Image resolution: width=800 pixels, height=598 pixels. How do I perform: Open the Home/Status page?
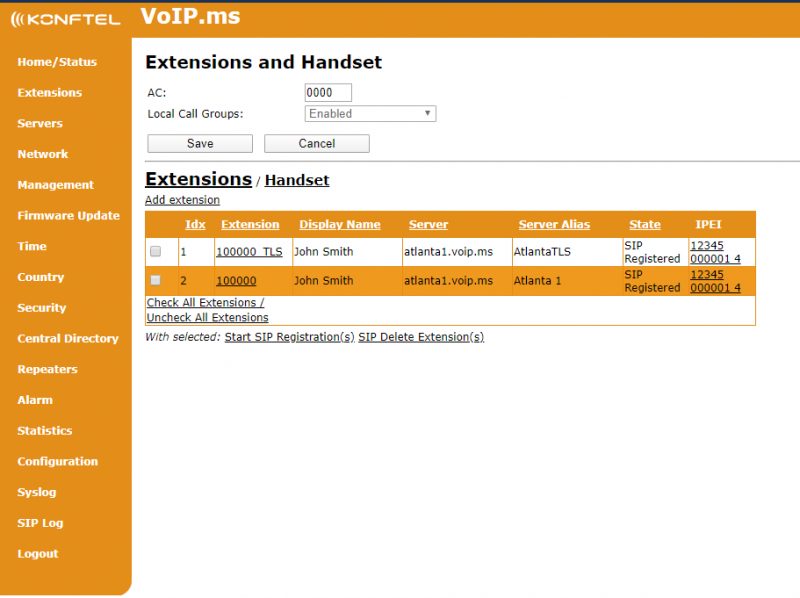point(57,62)
